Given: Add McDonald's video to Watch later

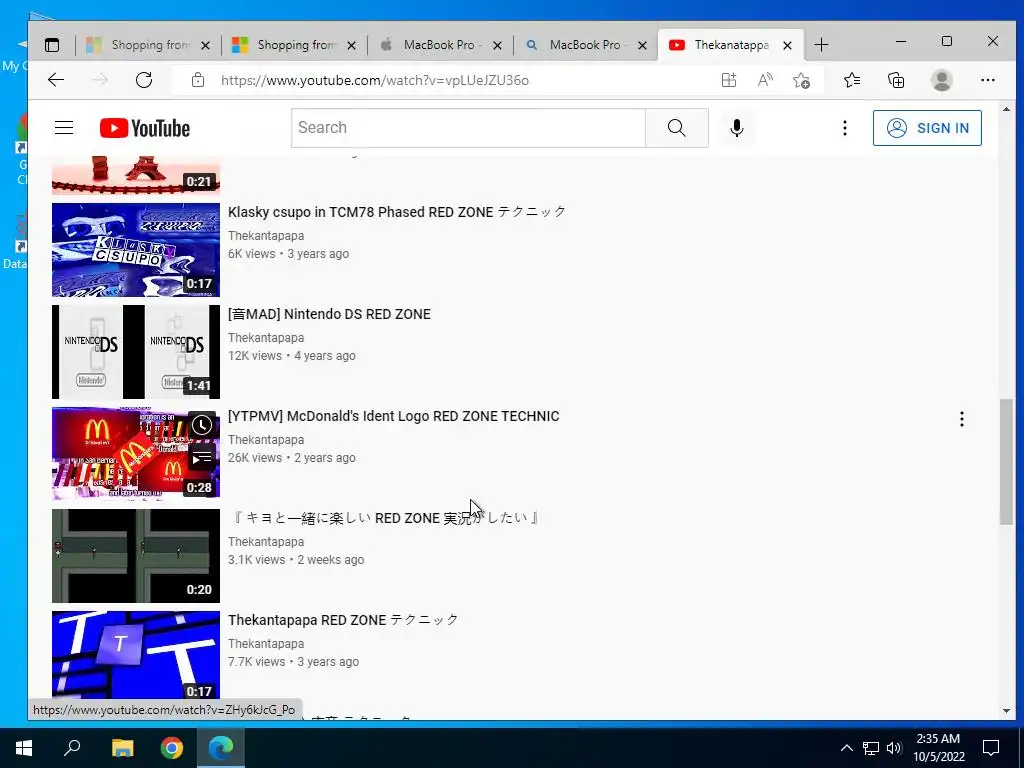Looking at the screenshot, I should [202, 425].
